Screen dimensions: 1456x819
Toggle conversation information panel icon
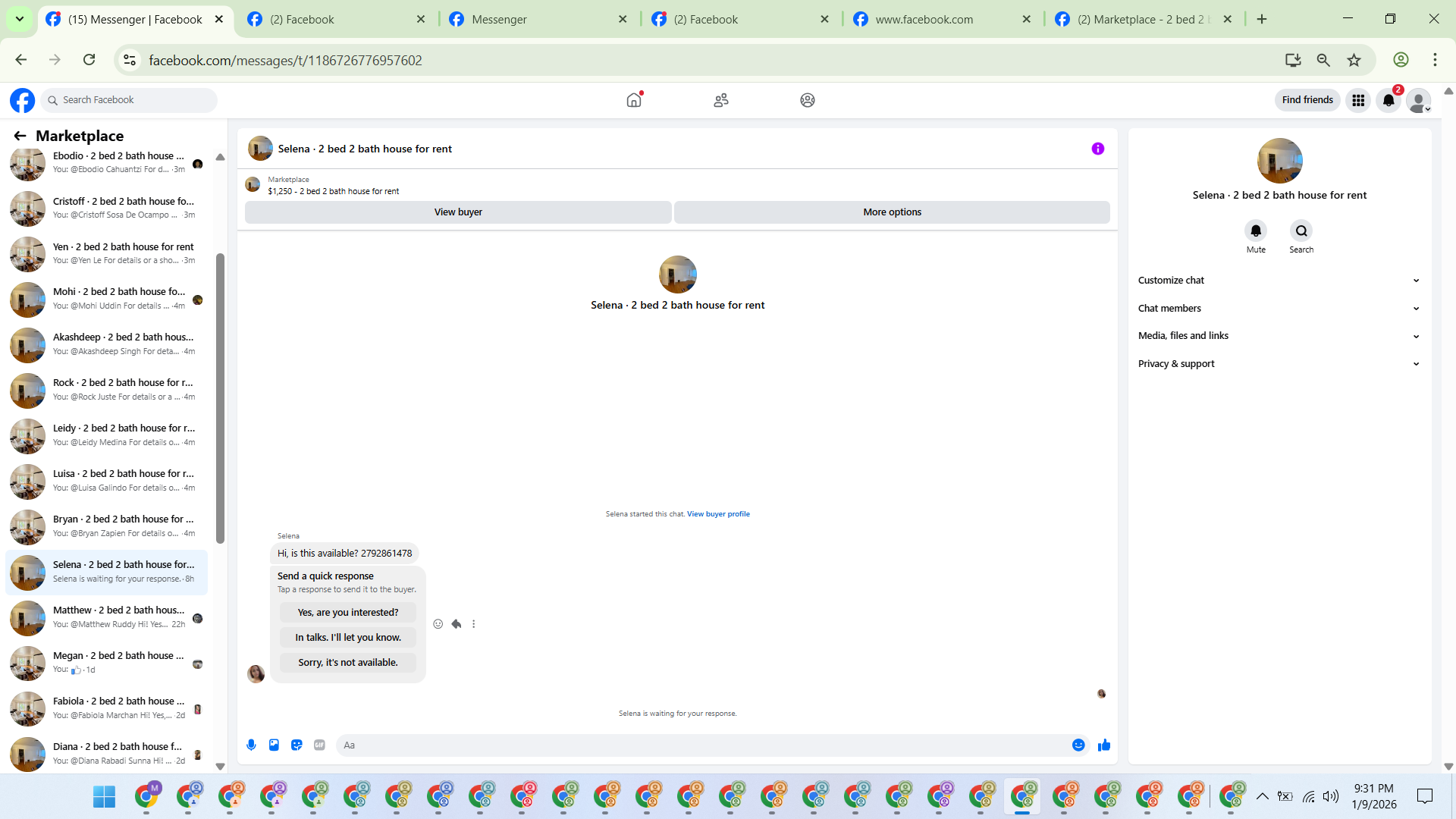point(1097,149)
